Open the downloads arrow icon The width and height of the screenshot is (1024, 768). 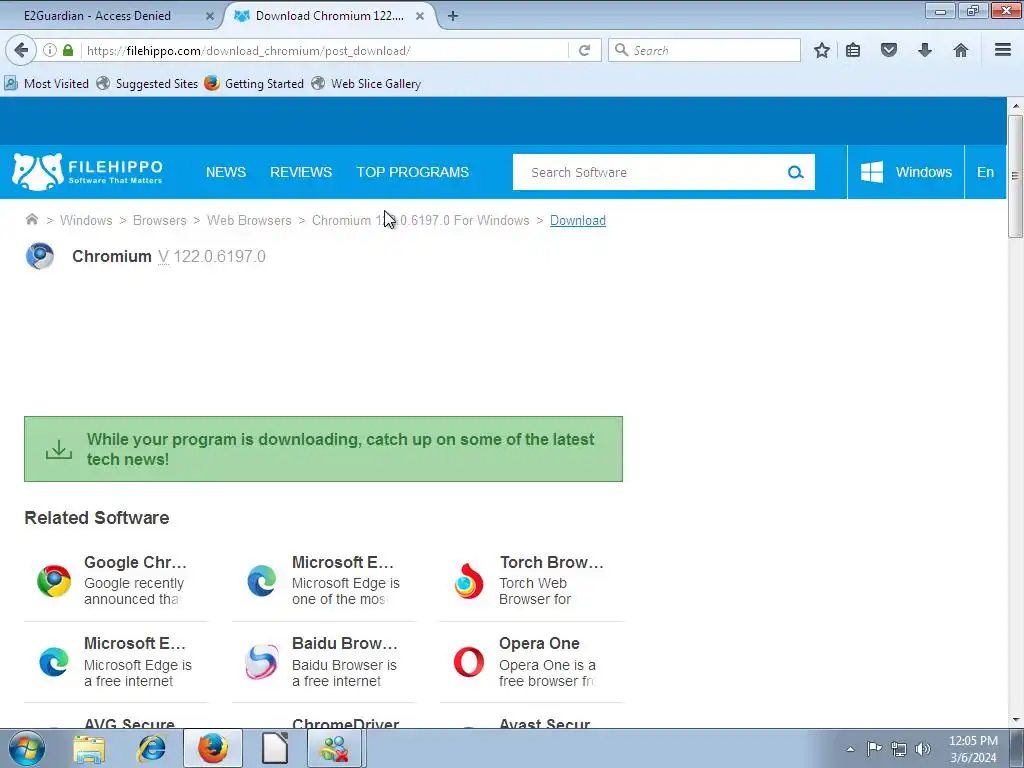tap(925, 50)
